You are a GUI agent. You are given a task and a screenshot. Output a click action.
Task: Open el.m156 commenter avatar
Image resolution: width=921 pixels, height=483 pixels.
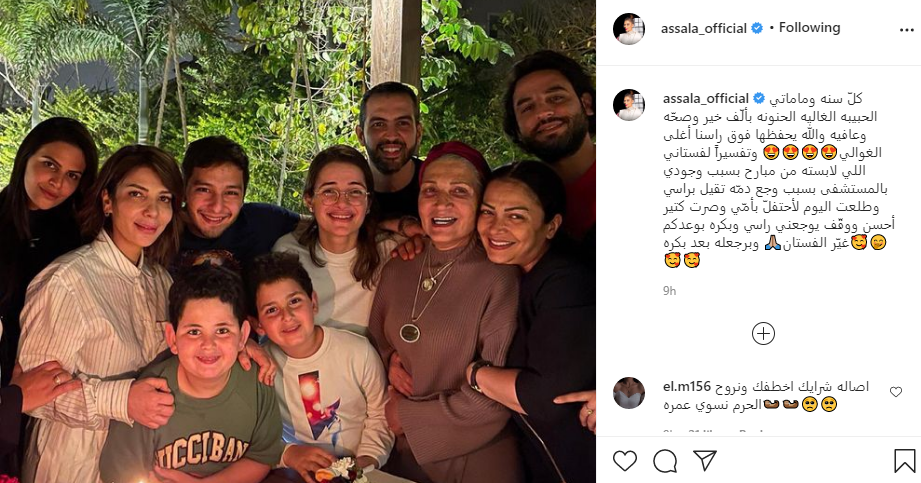point(628,393)
